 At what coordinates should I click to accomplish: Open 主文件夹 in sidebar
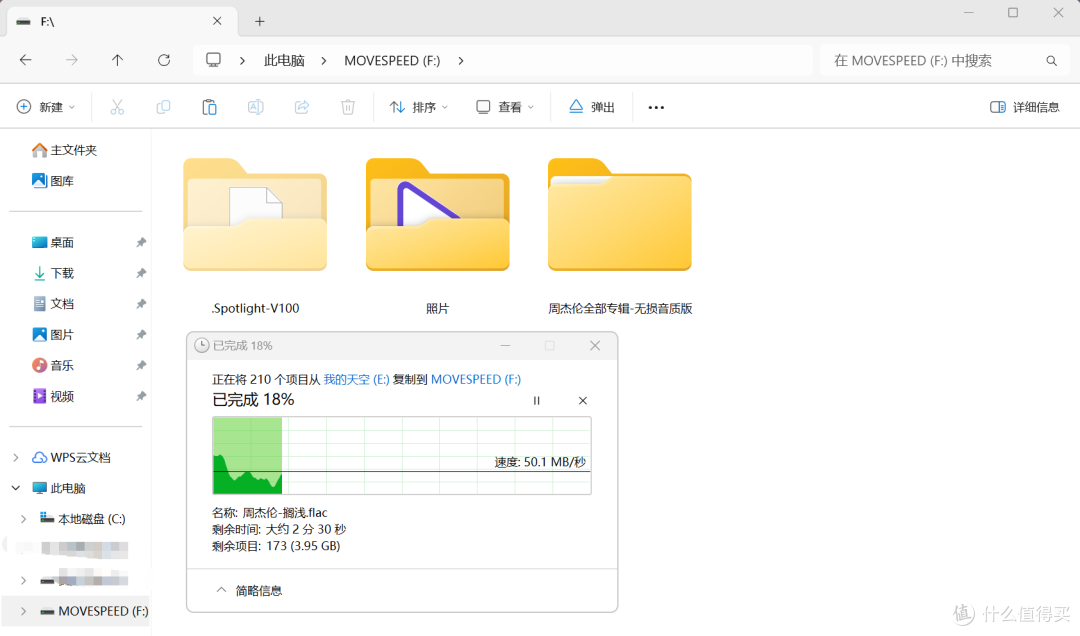click(65, 150)
